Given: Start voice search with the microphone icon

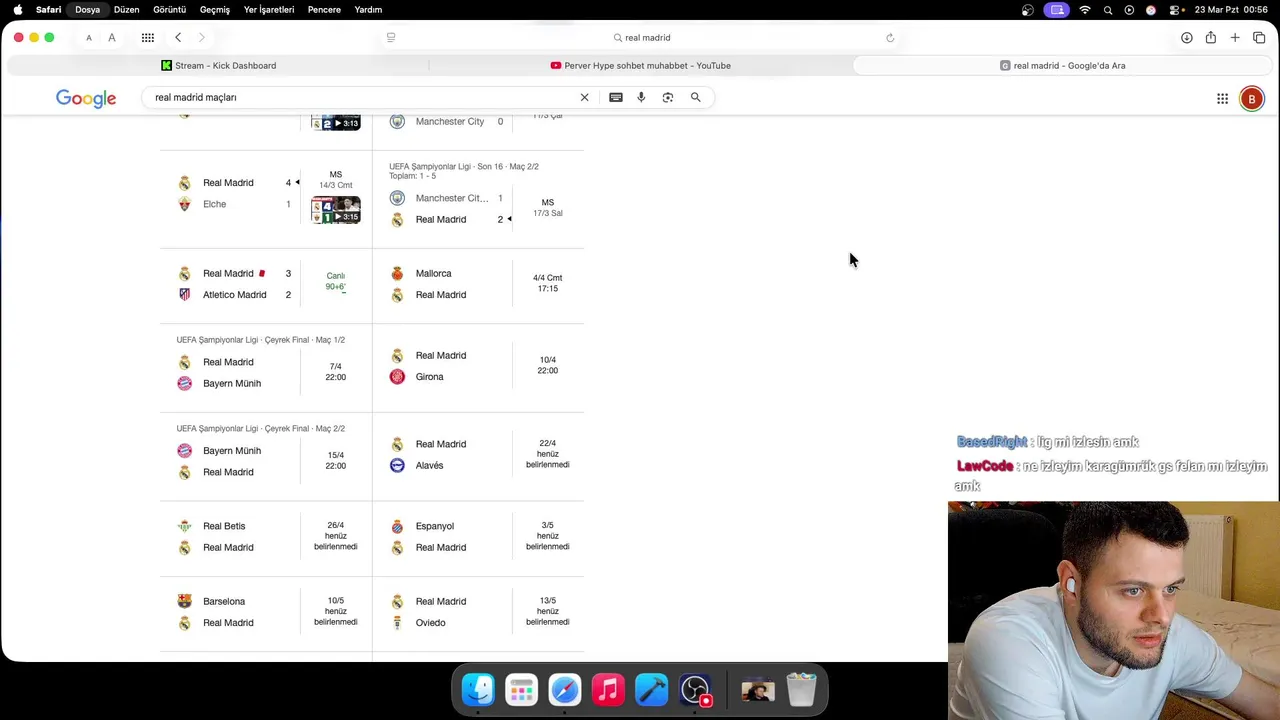Looking at the screenshot, I should 641,97.
